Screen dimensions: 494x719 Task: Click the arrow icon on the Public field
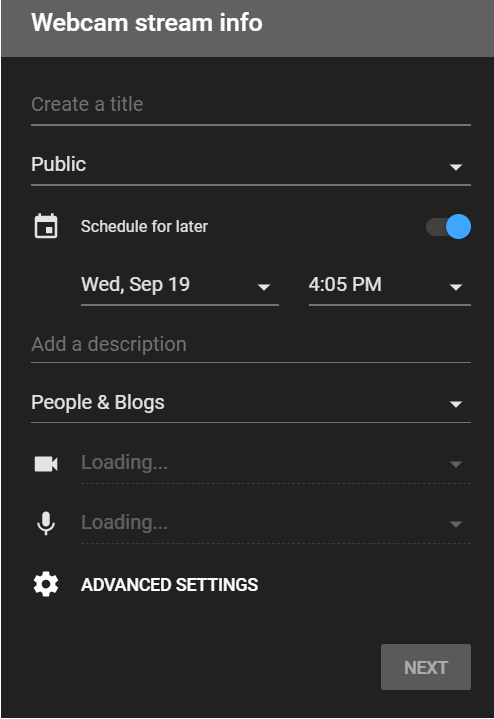point(455,167)
